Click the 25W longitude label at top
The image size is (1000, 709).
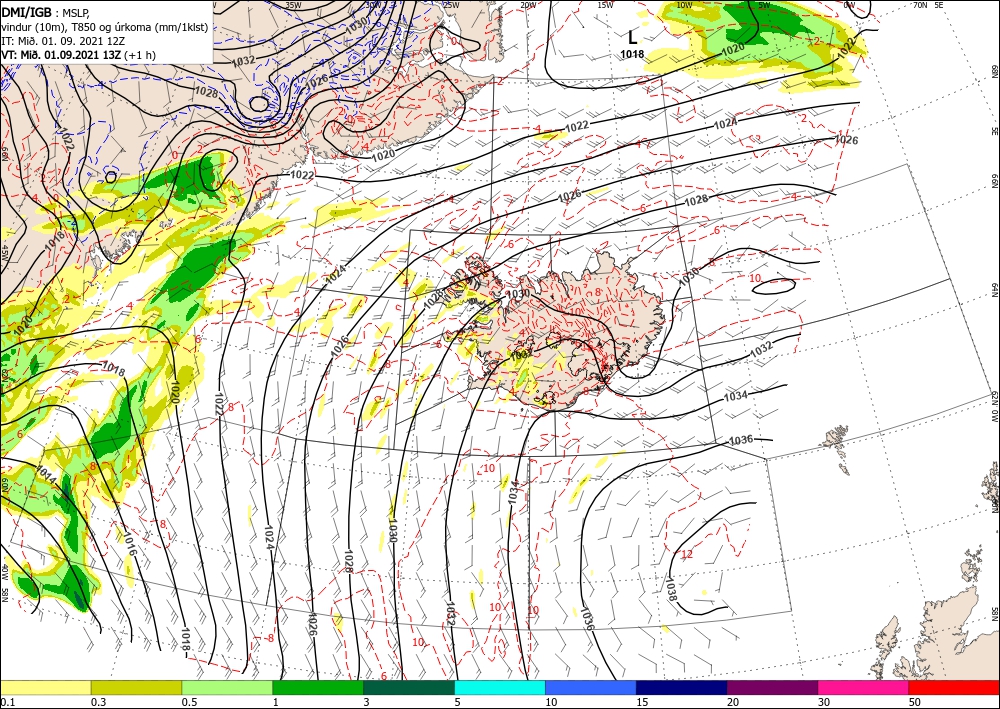451,5
